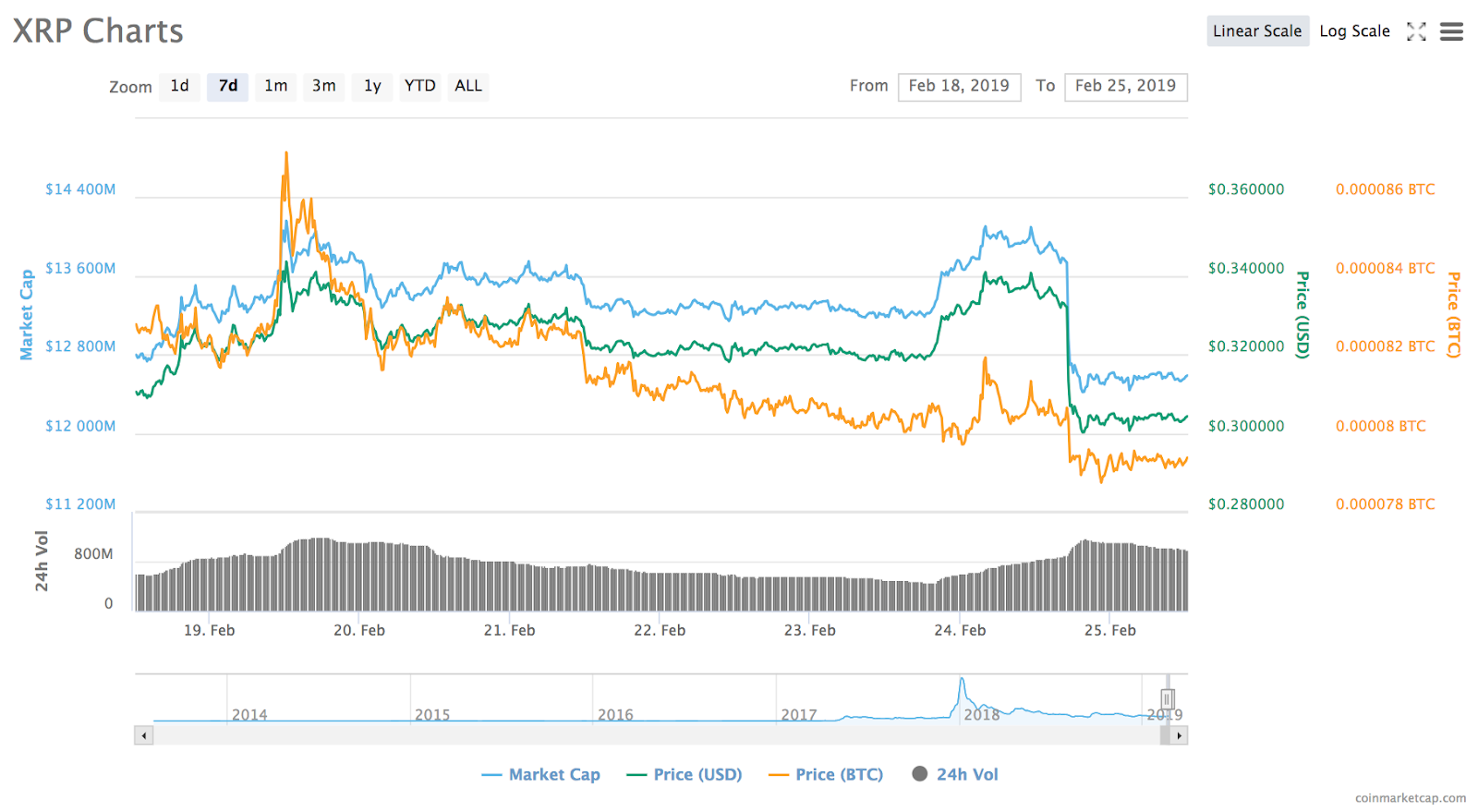1478x812 pixels.
Task: Switch chart to Log Scale
Action: click(1354, 31)
